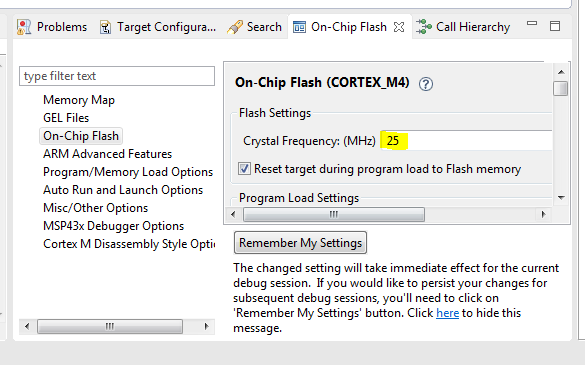Select Program/Memory Load Options

pyautogui.click(x=128, y=172)
